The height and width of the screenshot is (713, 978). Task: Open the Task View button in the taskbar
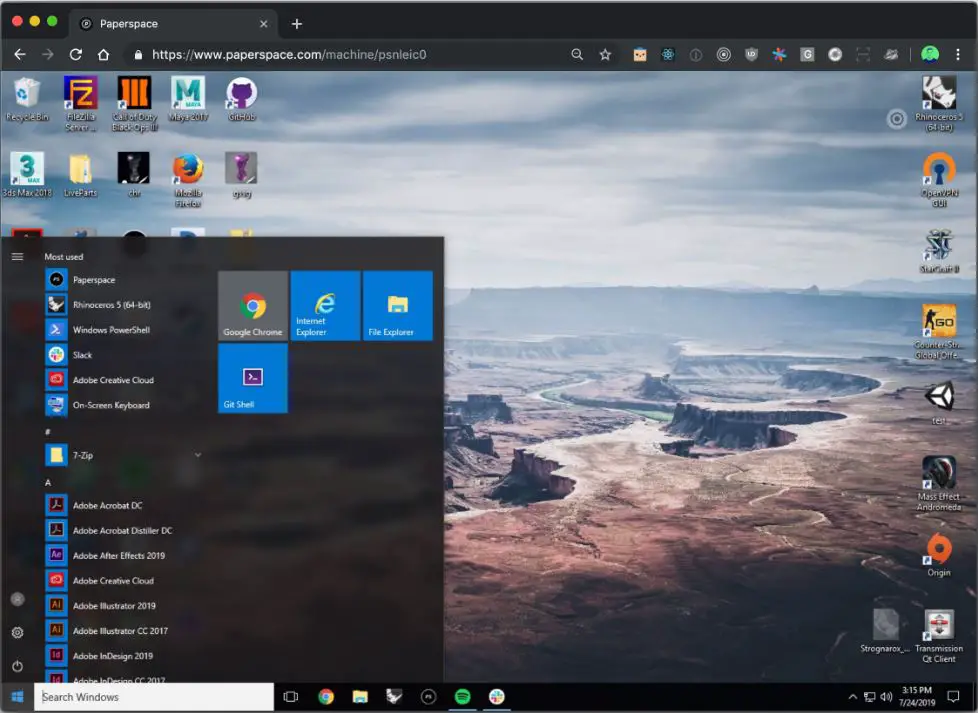coord(291,697)
